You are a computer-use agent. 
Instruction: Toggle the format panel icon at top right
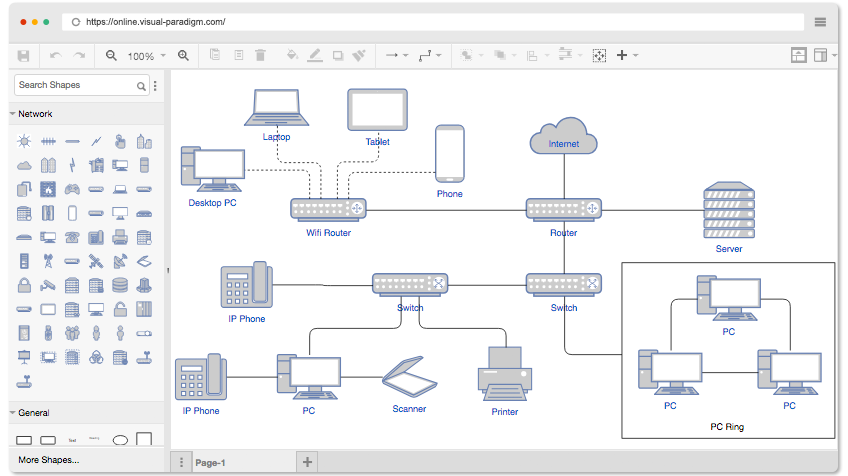tap(820, 55)
